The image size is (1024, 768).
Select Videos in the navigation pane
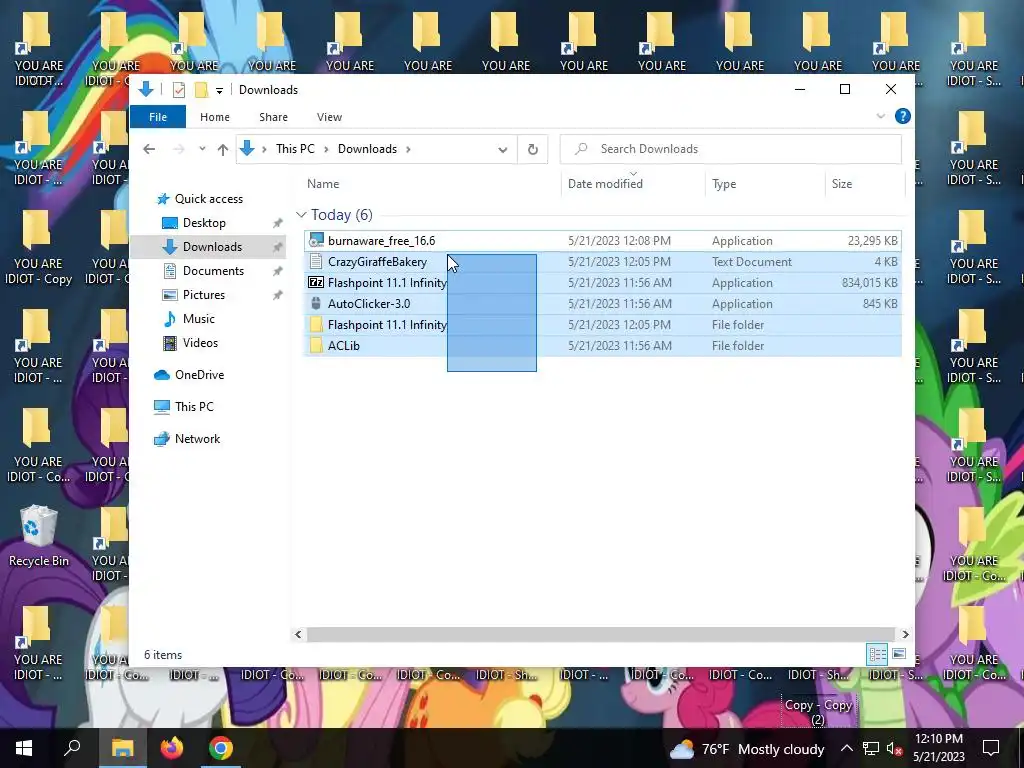(x=200, y=343)
